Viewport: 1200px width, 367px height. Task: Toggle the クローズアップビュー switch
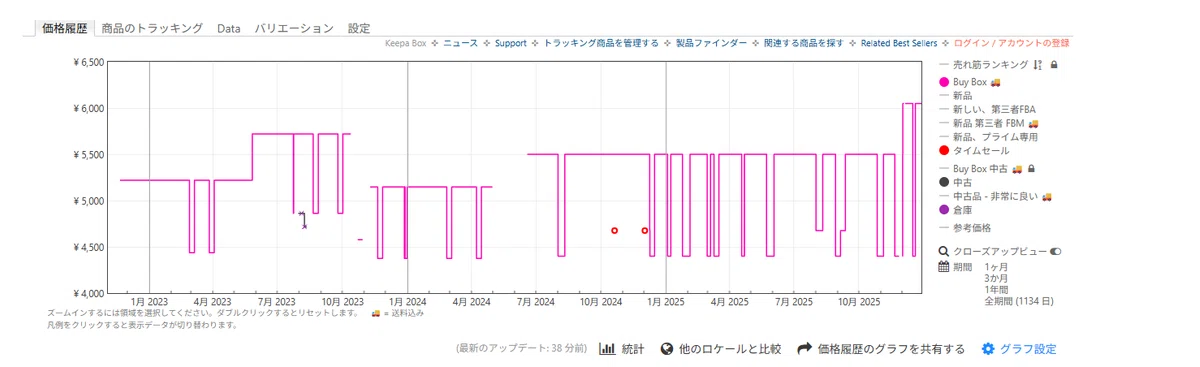click(x=1055, y=252)
